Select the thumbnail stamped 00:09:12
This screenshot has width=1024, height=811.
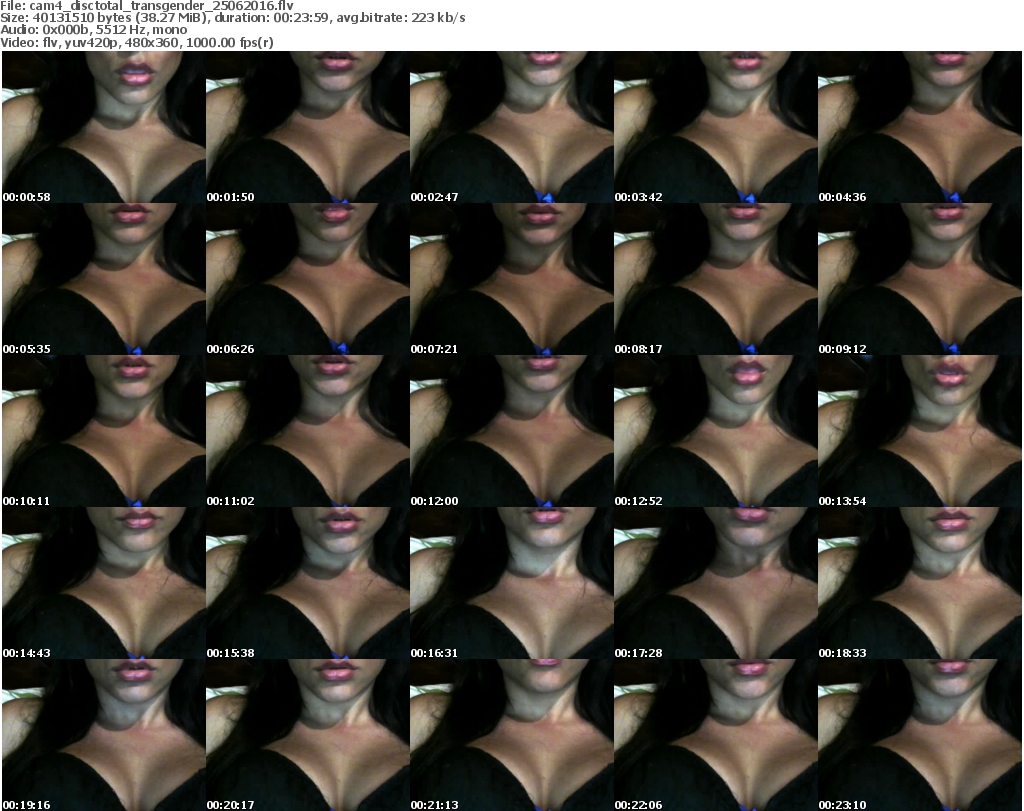click(920, 279)
